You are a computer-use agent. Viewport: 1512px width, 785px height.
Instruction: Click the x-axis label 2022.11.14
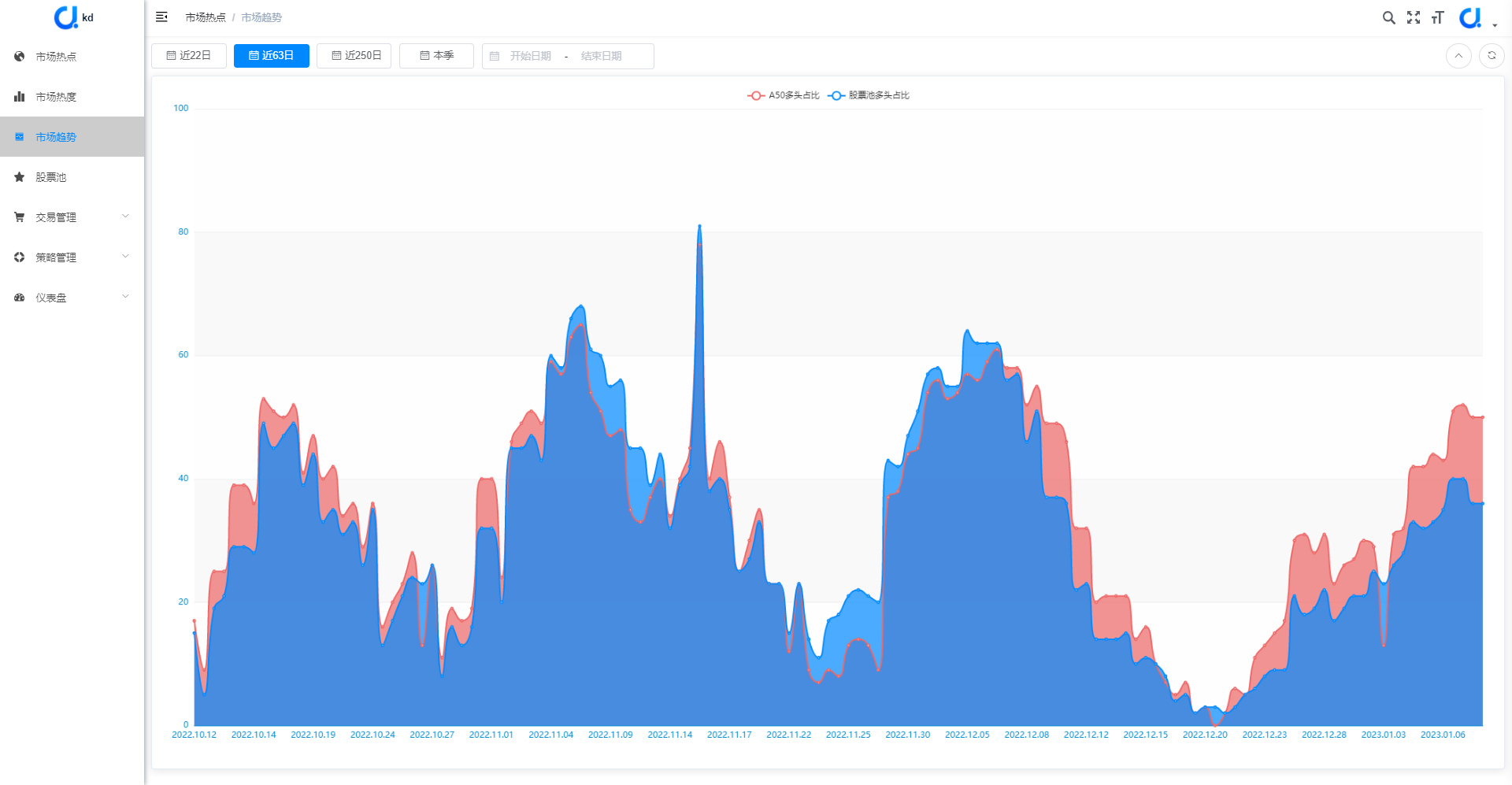(x=670, y=735)
